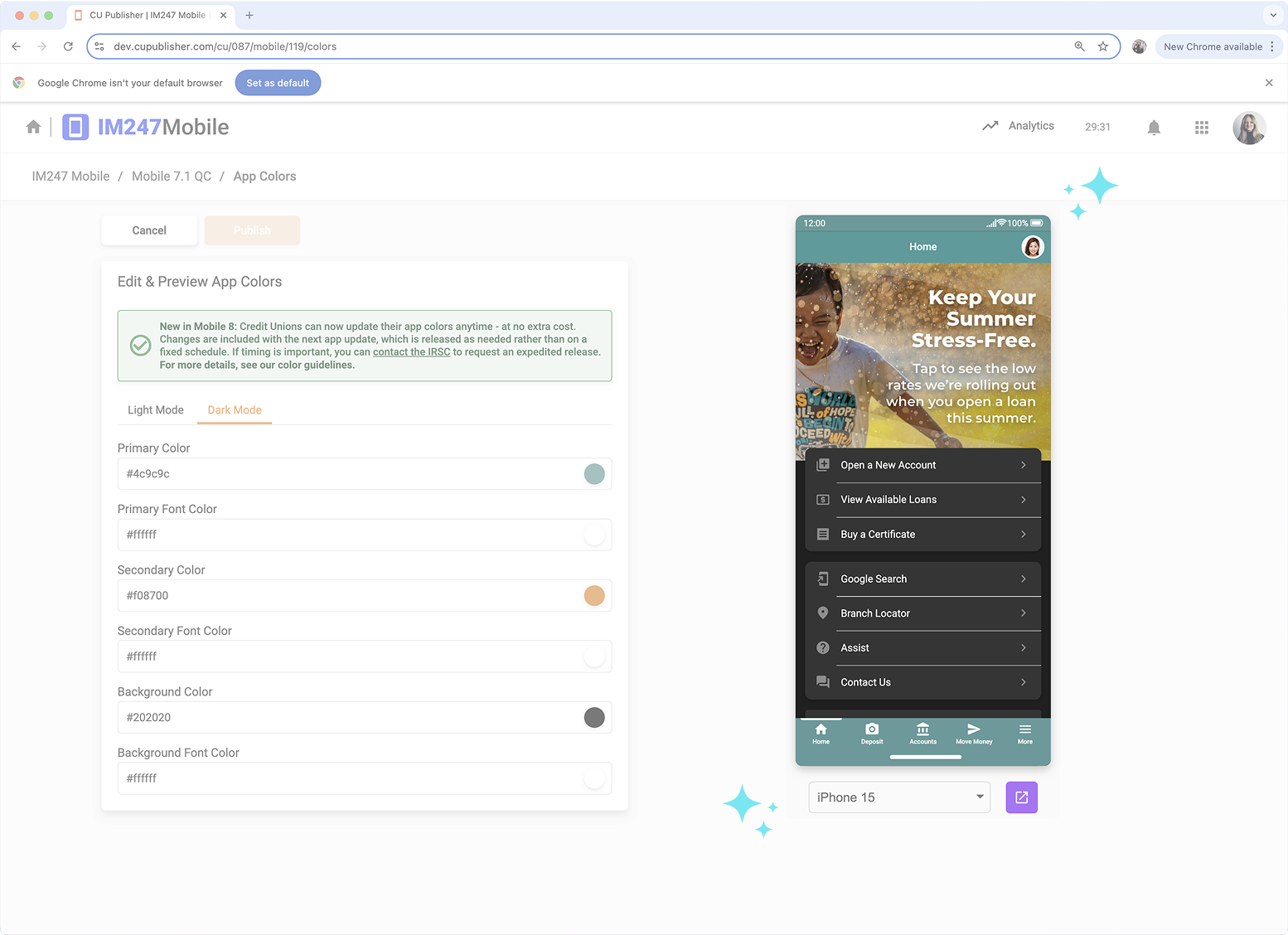
Task: Expand Open a New Account chevron
Action: 1024,465
